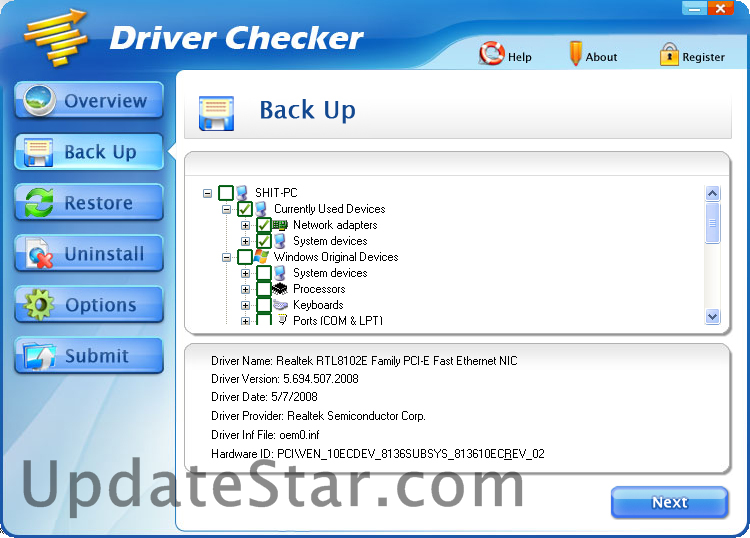Click the Overview globe icon
The height and width of the screenshot is (538, 750).
point(39,100)
